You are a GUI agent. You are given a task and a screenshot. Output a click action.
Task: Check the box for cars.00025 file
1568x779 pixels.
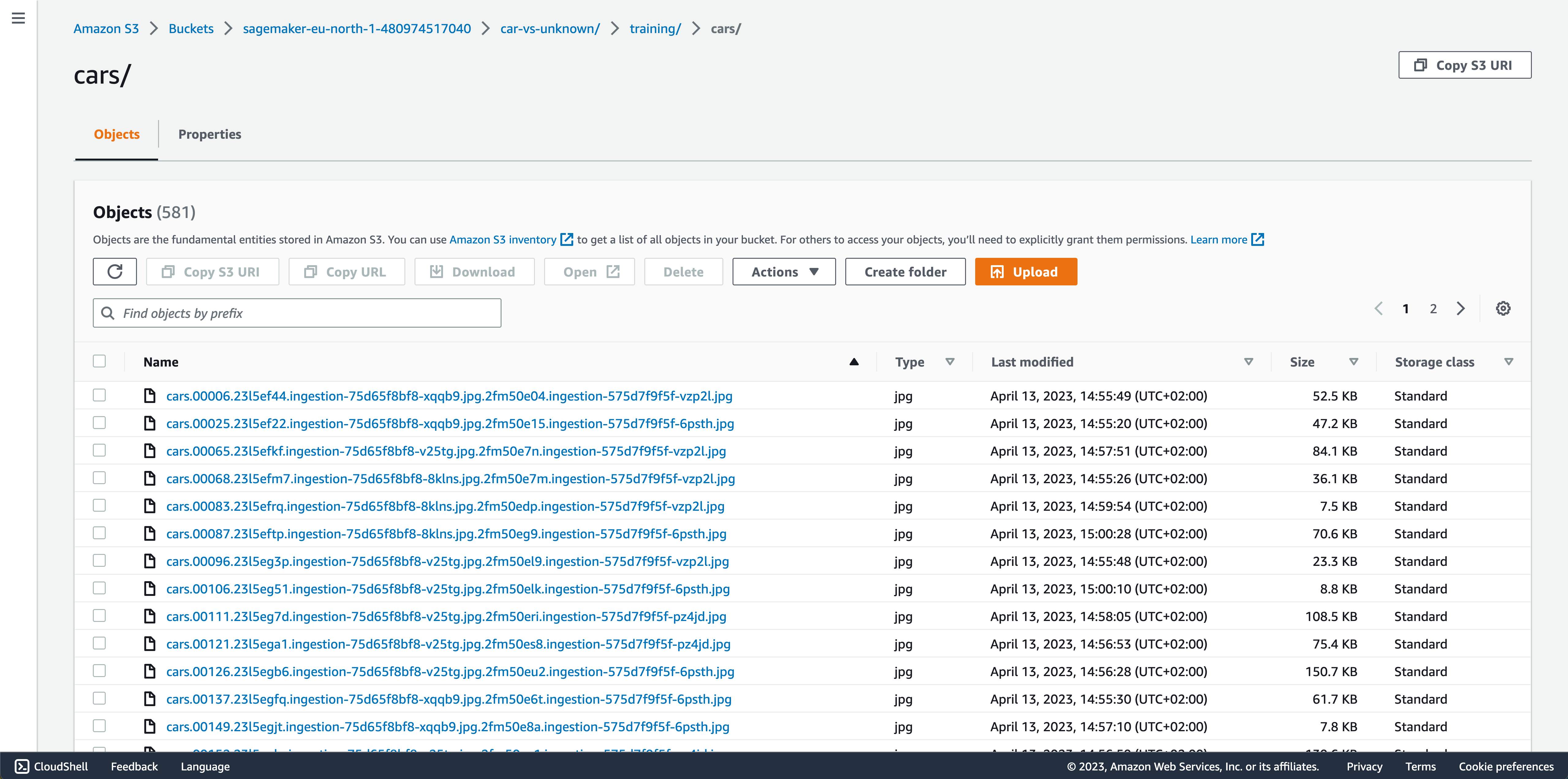click(x=99, y=423)
